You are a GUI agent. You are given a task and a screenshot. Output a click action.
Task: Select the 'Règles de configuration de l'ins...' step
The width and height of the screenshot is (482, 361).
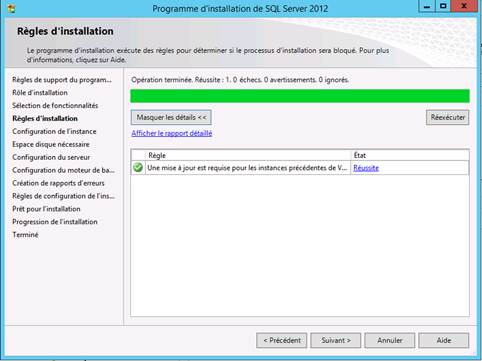(x=63, y=196)
